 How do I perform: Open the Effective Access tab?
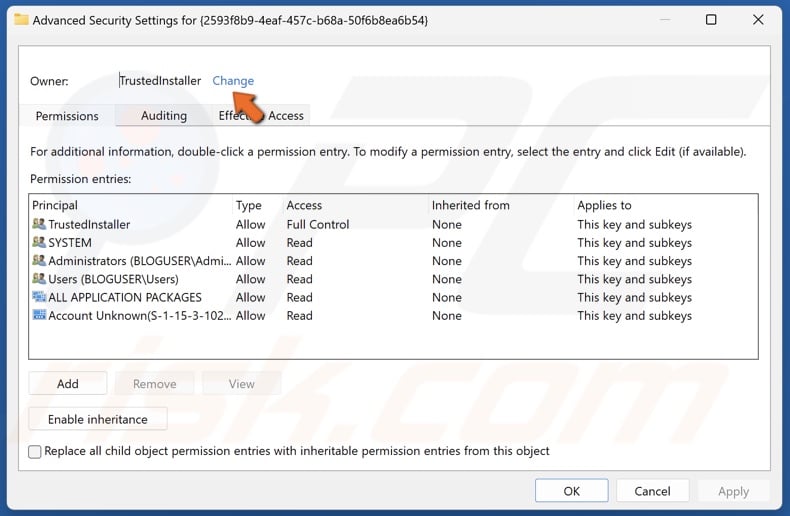[x=262, y=116]
